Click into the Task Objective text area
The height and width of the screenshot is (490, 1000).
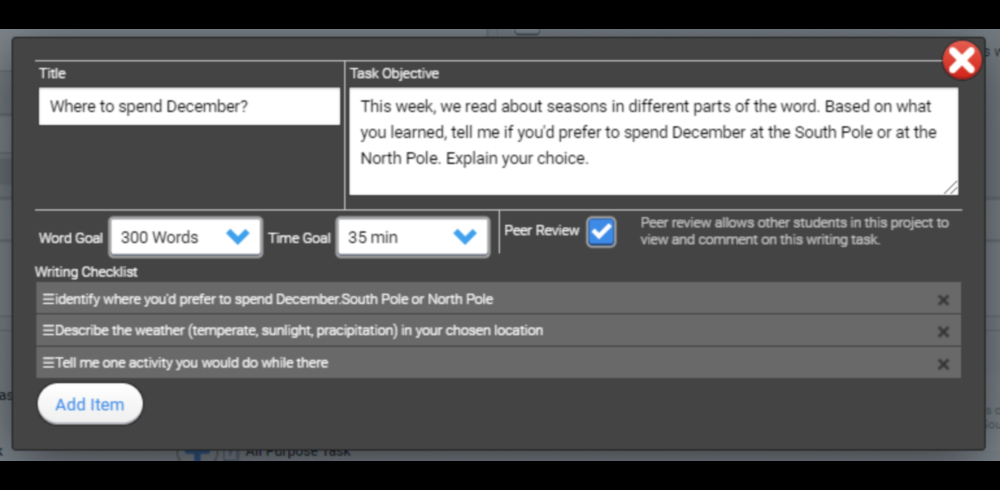pyautogui.click(x=653, y=141)
